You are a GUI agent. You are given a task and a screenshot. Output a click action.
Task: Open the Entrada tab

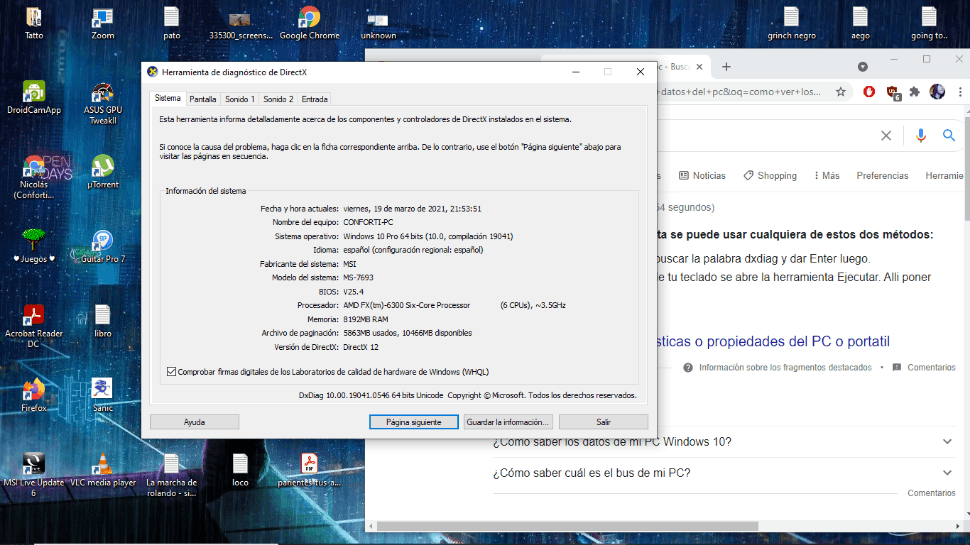(314, 99)
